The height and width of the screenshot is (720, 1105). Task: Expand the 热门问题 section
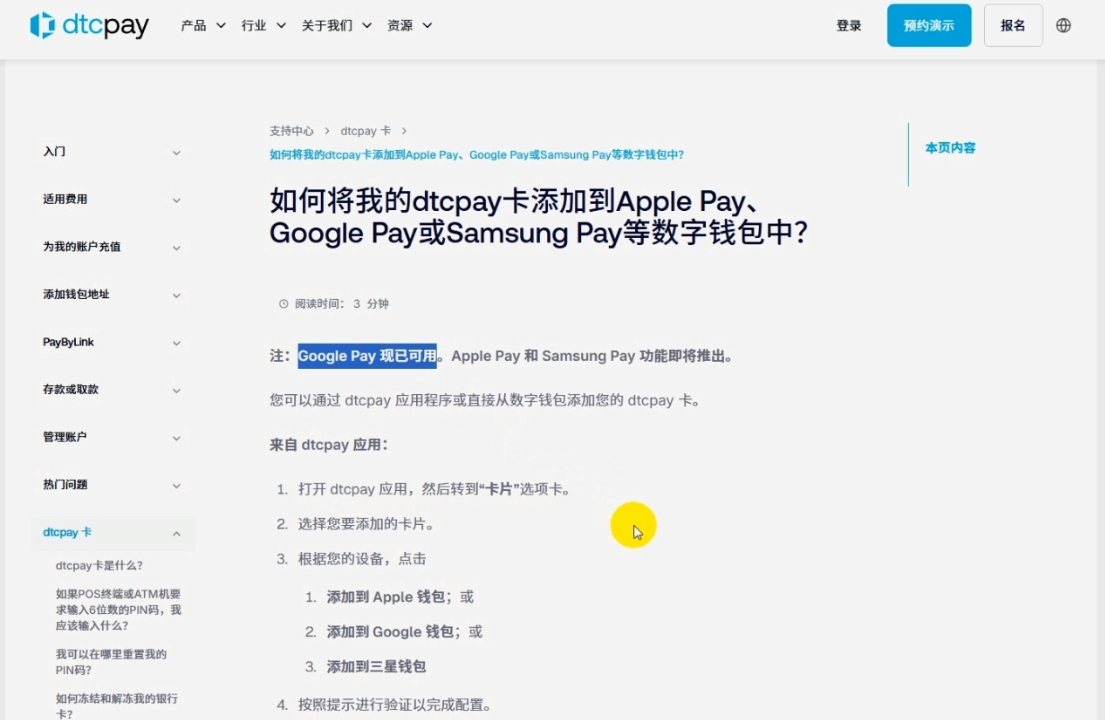112,485
